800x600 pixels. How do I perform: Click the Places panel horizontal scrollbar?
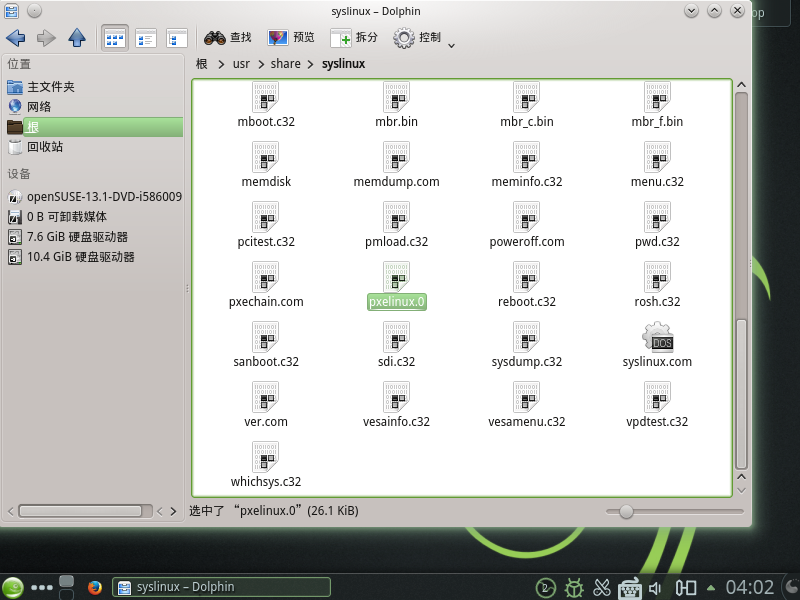click(85, 511)
